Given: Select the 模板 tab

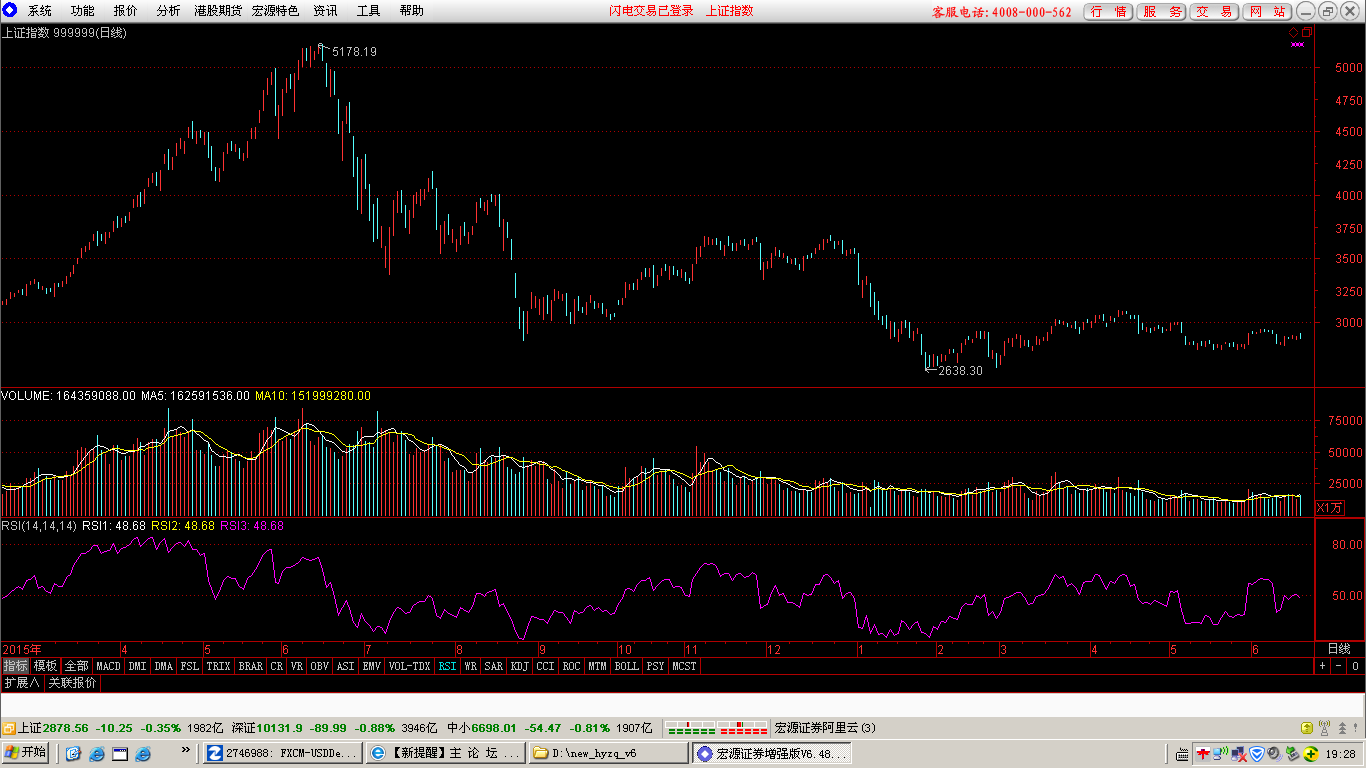Looking at the screenshot, I should tap(45, 666).
